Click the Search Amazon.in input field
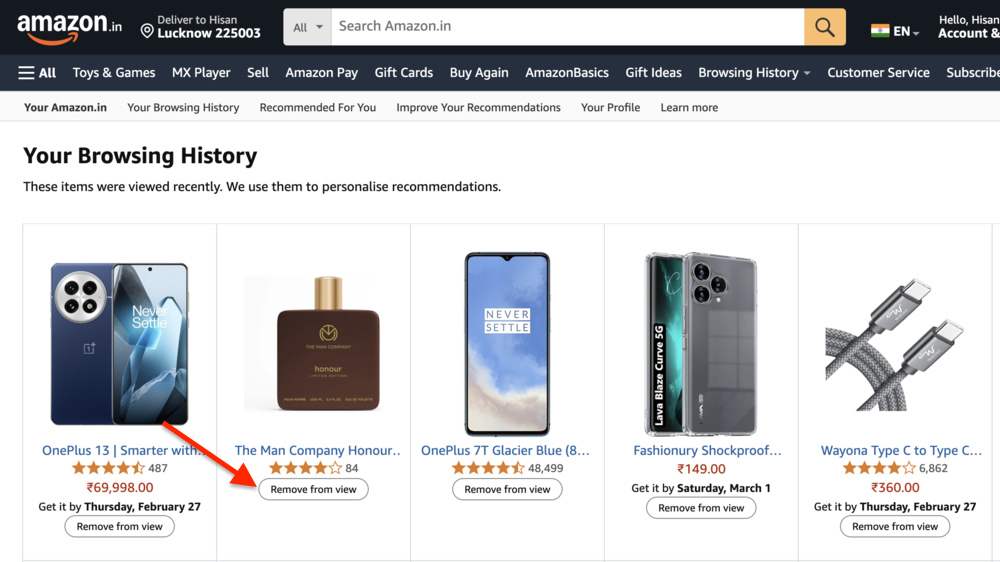 tap(566, 27)
